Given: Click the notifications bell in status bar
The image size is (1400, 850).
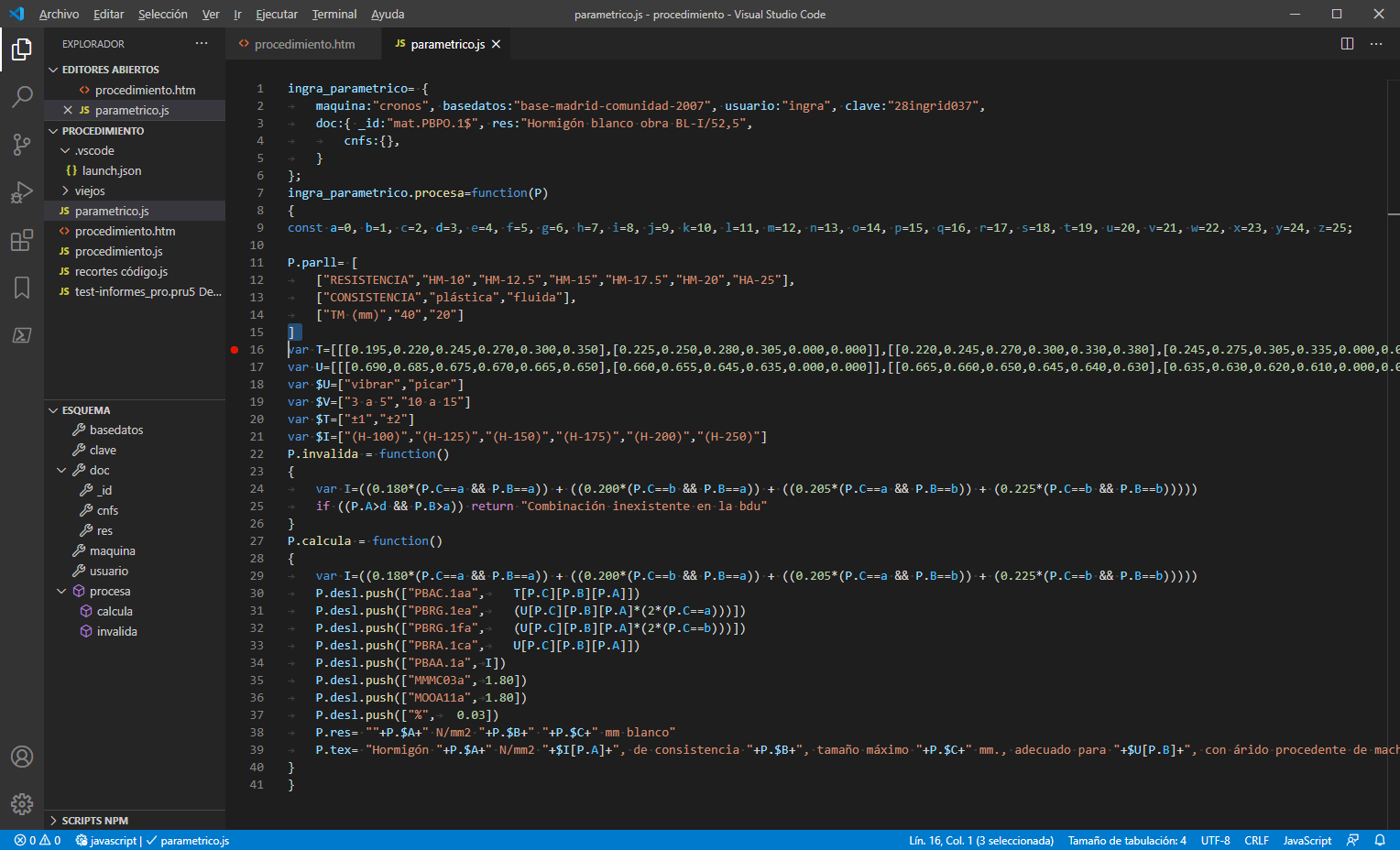Looking at the screenshot, I should tap(1380, 840).
